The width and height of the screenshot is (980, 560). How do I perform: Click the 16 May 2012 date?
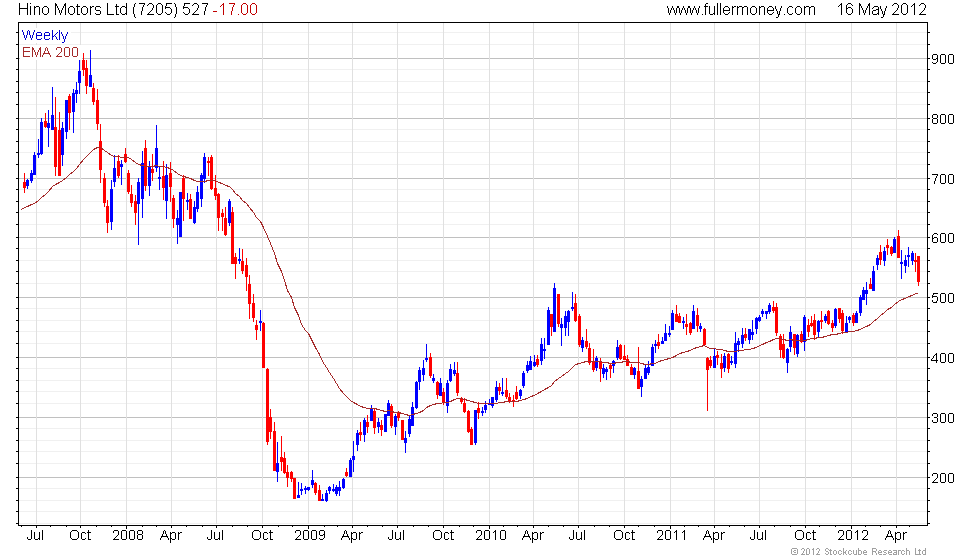pyautogui.click(x=881, y=9)
